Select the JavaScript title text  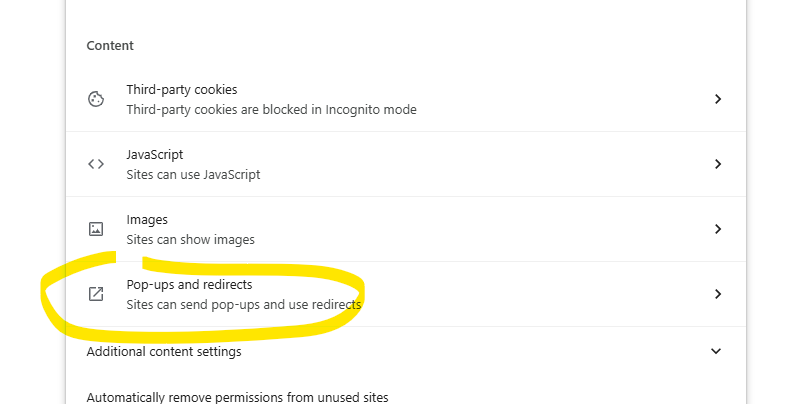pos(155,155)
